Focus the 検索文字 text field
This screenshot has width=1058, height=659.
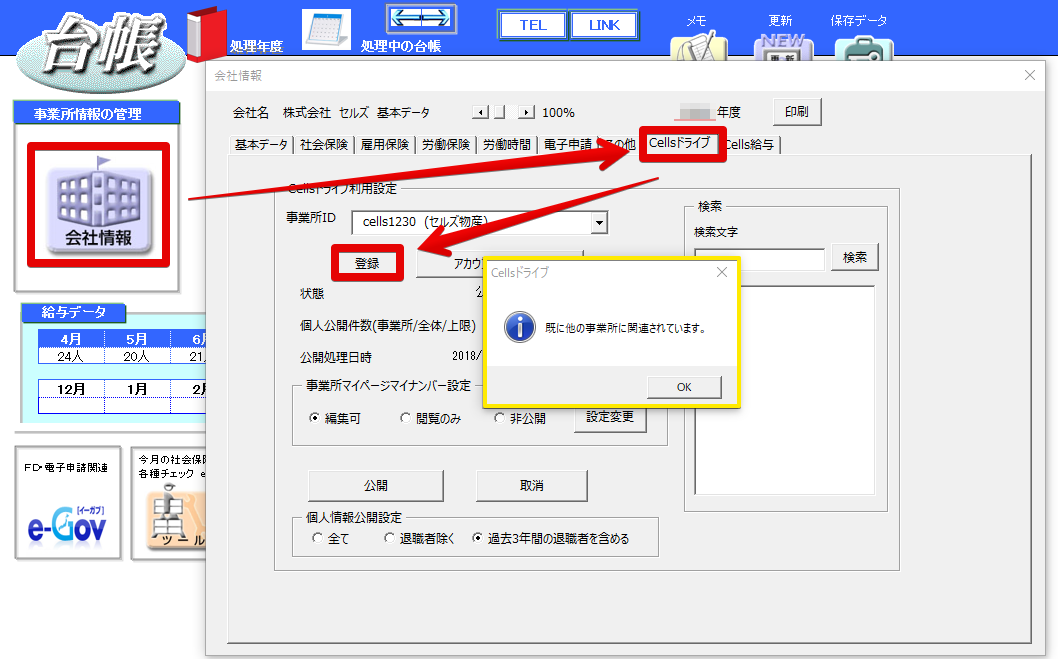(x=760, y=258)
